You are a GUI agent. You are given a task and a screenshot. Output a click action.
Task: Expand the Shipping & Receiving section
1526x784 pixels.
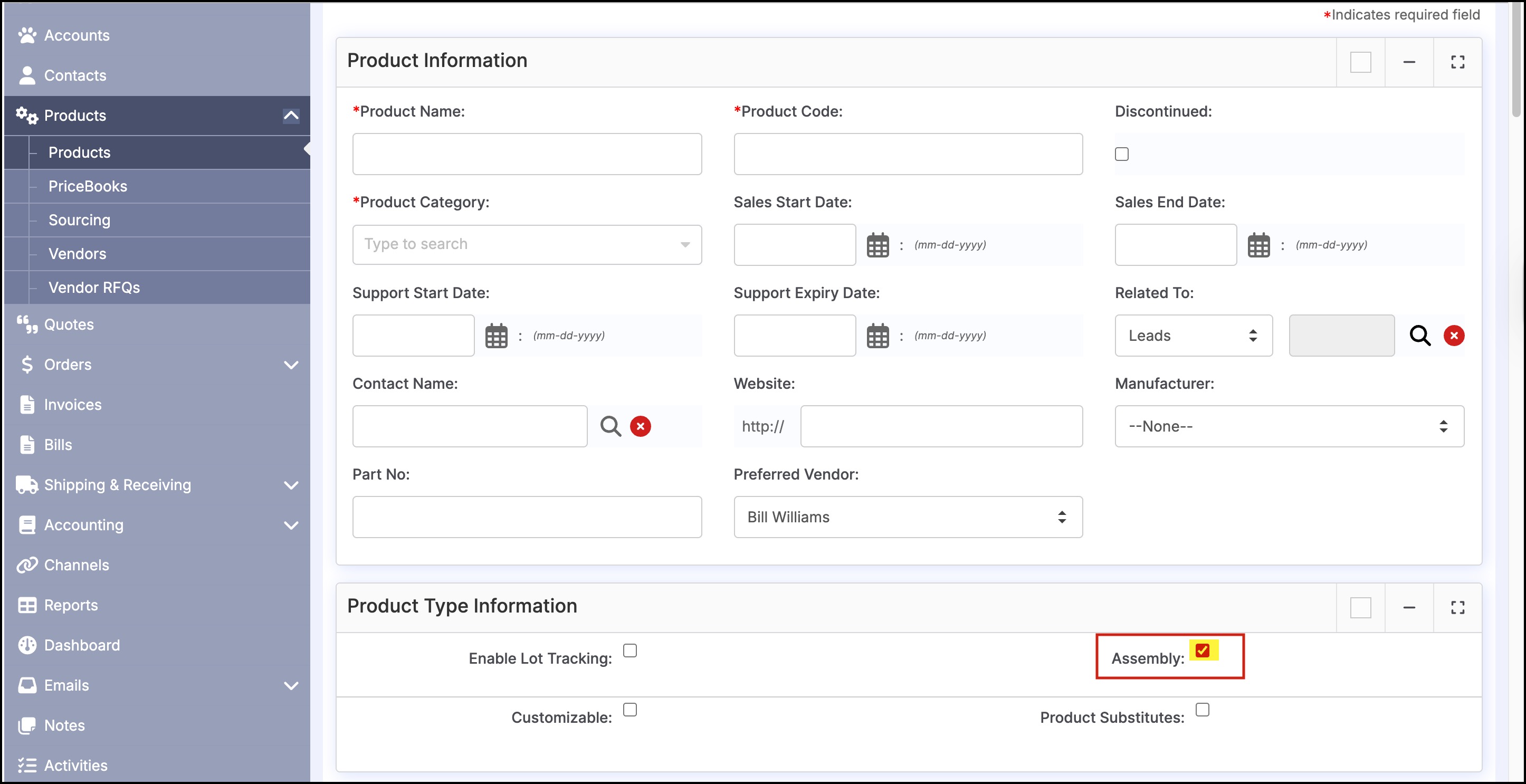click(291, 485)
